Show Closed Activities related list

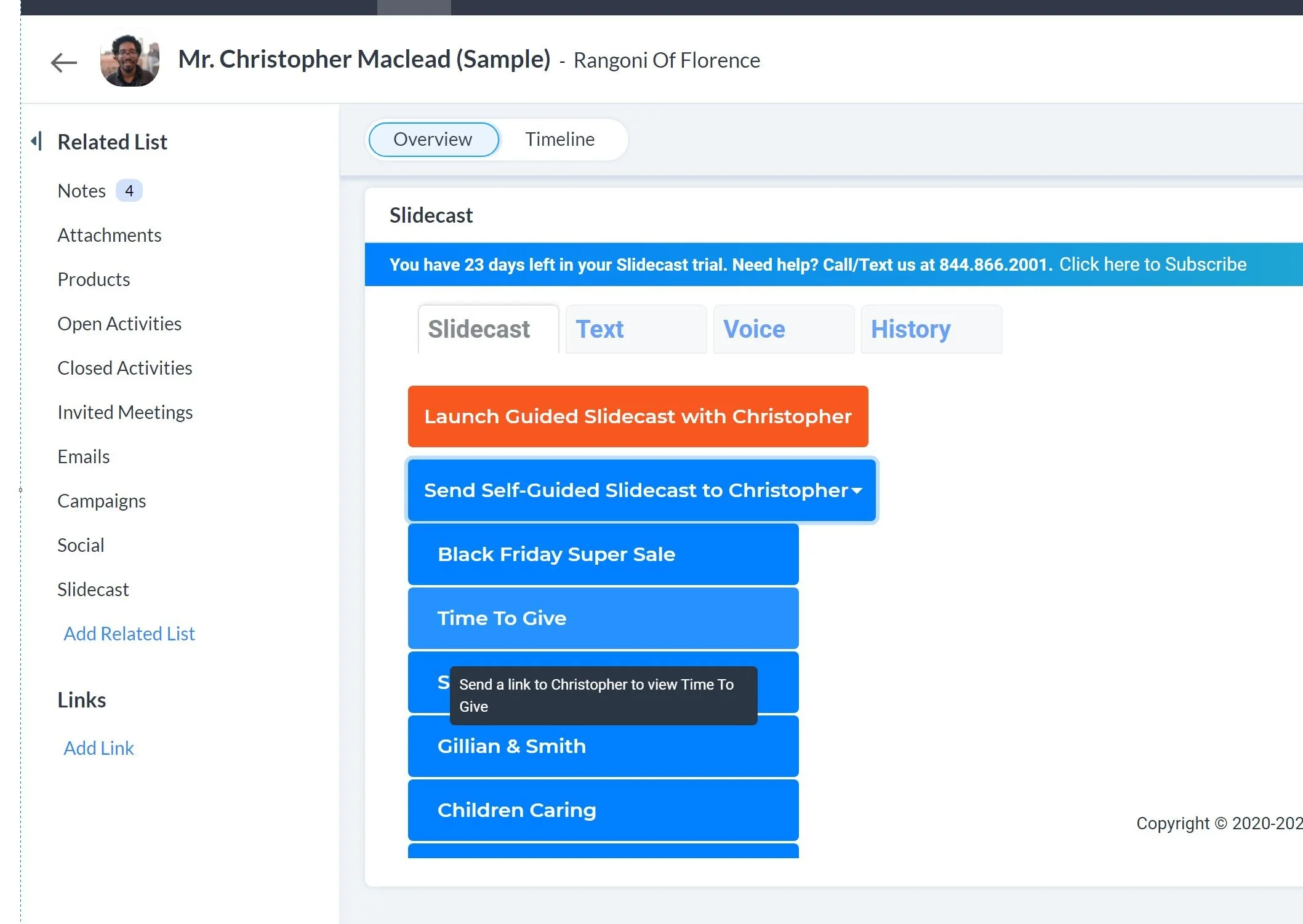click(x=125, y=368)
